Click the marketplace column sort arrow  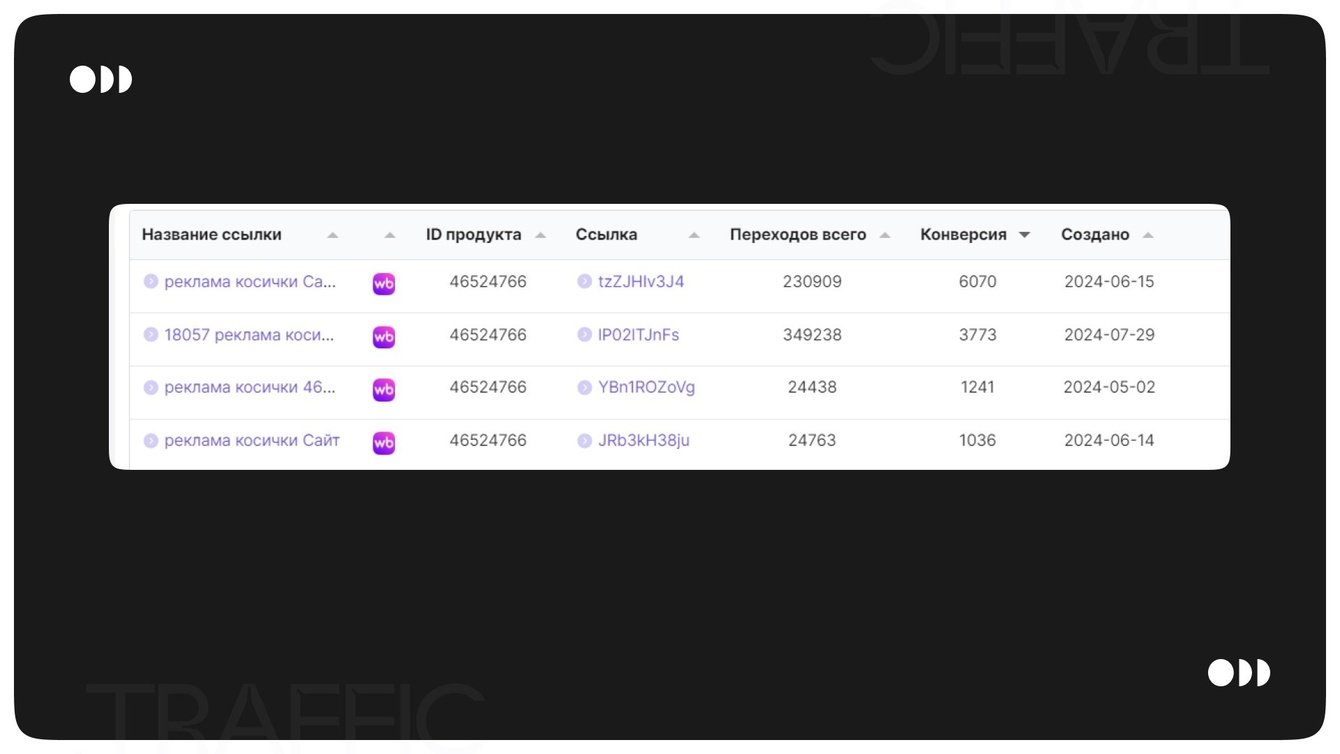[390, 236]
